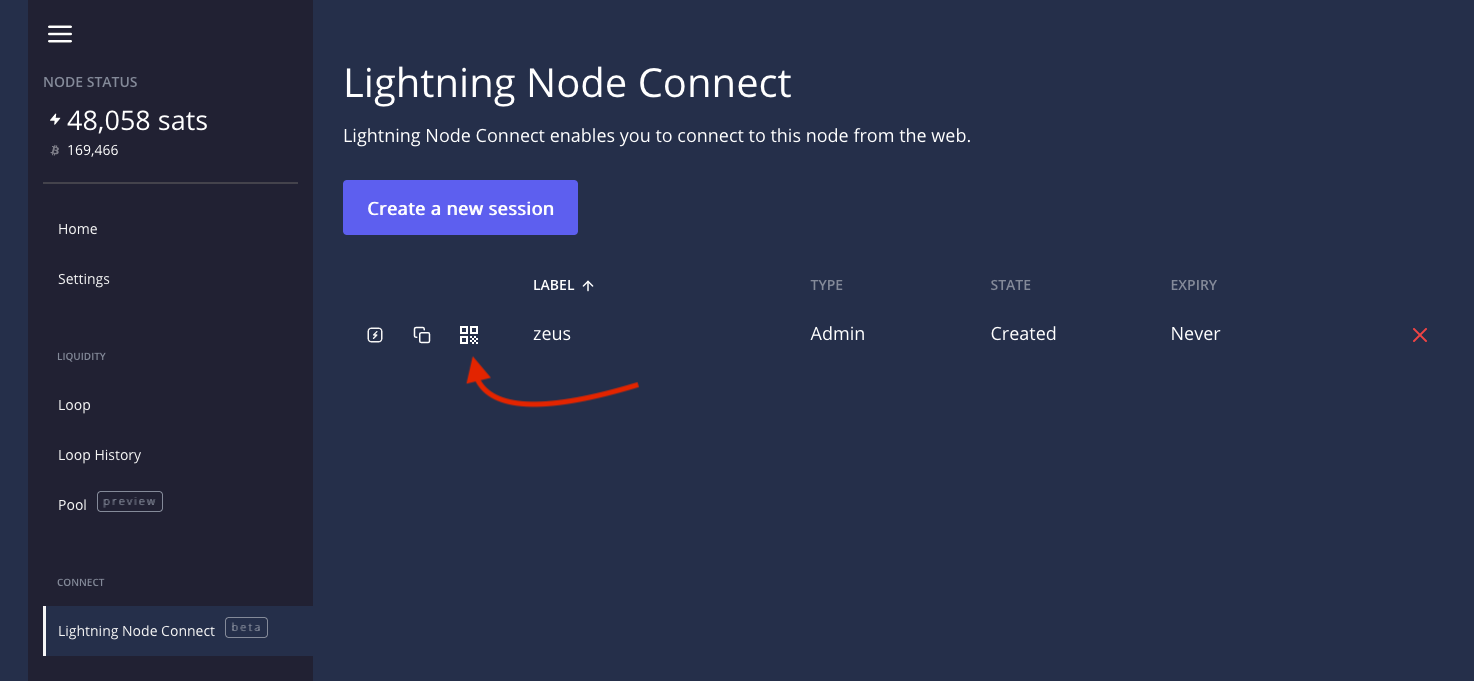Select Lightning Node Connect sidebar item

(136, 631)
